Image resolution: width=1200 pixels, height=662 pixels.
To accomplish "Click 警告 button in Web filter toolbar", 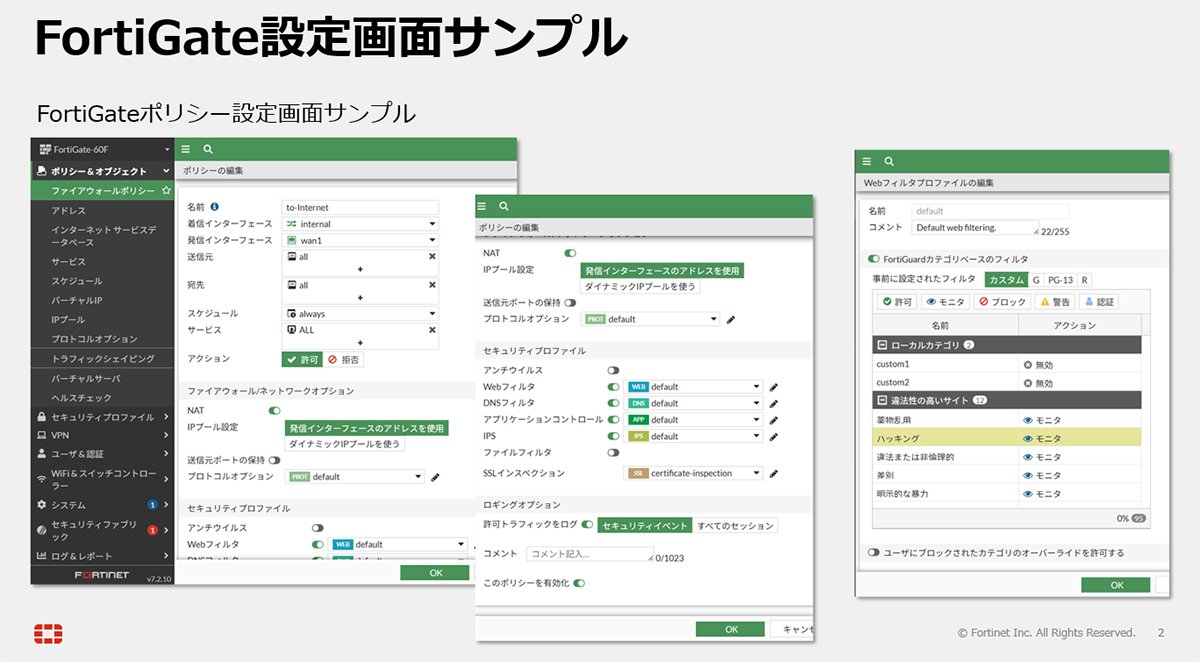I will (1055, 301).
